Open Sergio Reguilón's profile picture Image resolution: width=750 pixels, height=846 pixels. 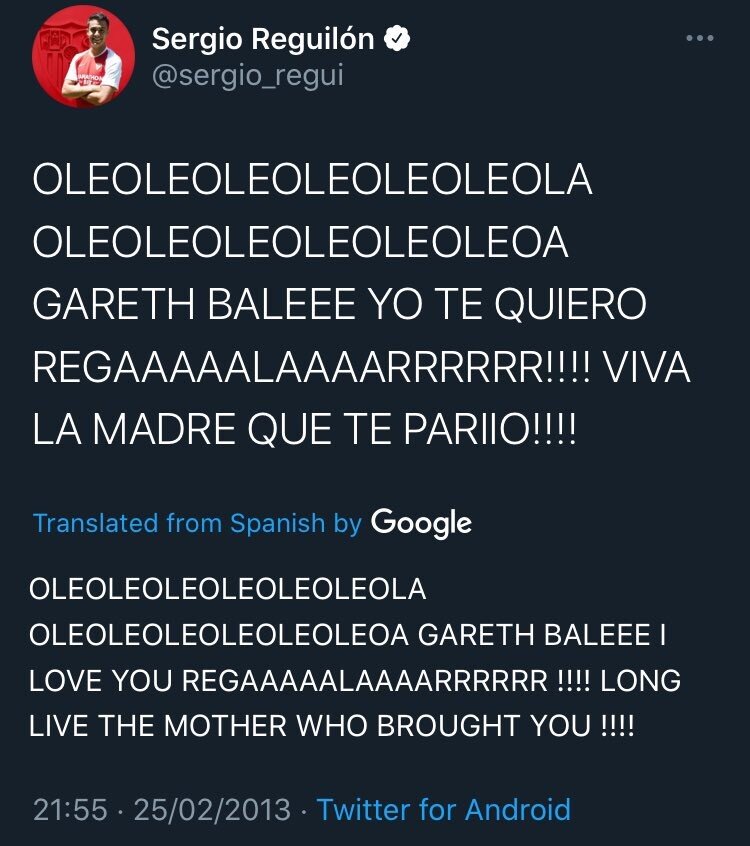(x=84, y=57)
